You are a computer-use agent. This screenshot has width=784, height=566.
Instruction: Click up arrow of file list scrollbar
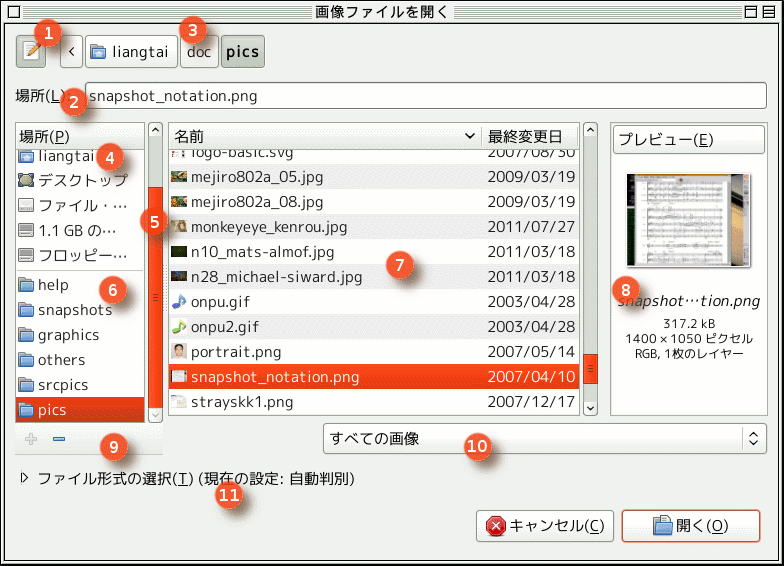[590, 130]
